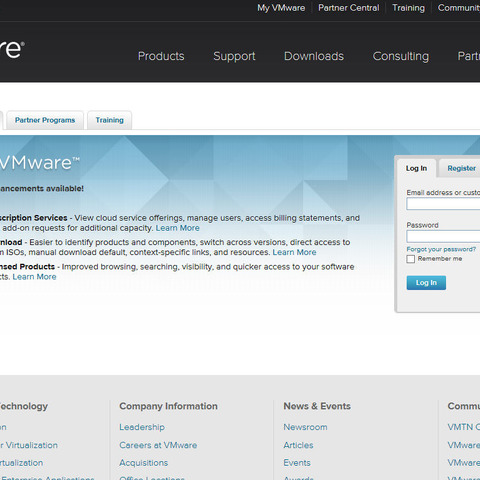Image resolution: width=480 pixels, height=480 pixels.
Task: Click the Company Information heading
Action: tap(168, 406)
